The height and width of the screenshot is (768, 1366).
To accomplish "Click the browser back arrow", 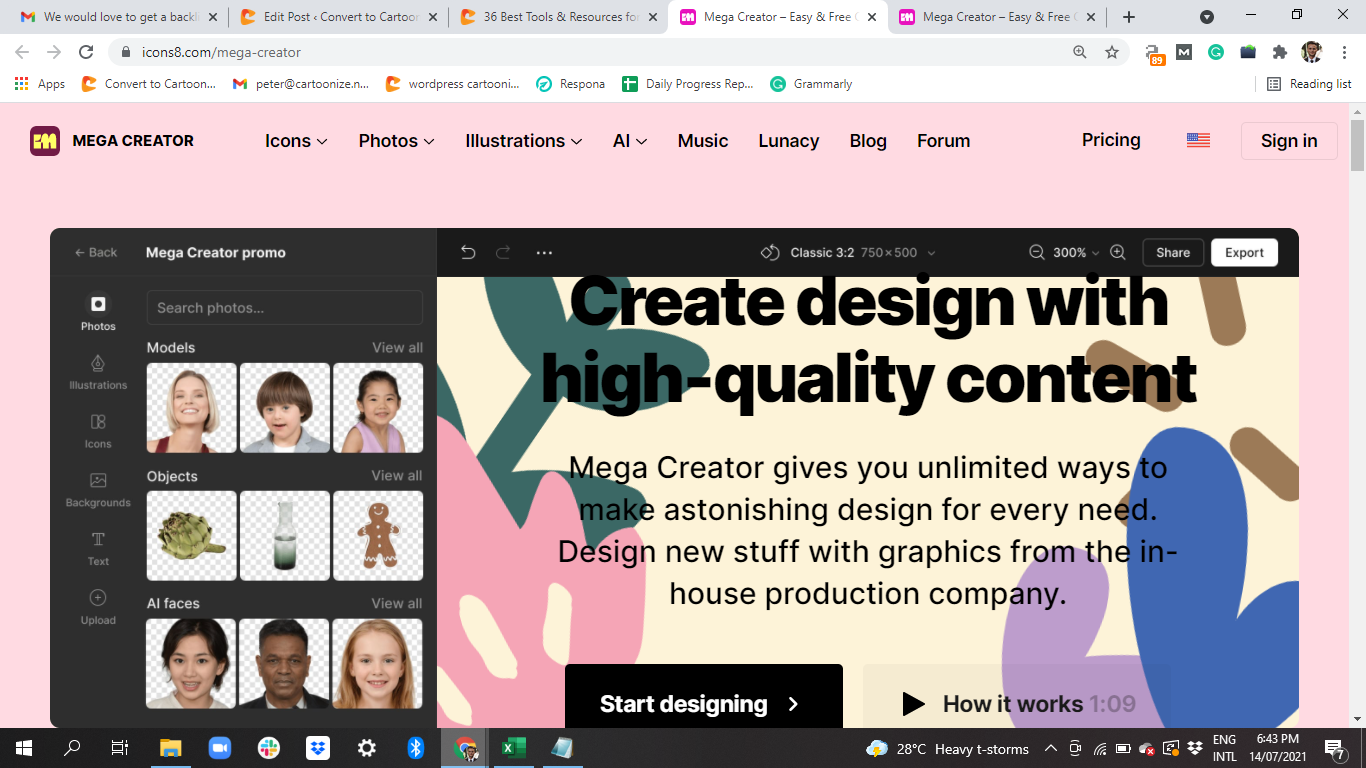I will [x=22, y=52].
